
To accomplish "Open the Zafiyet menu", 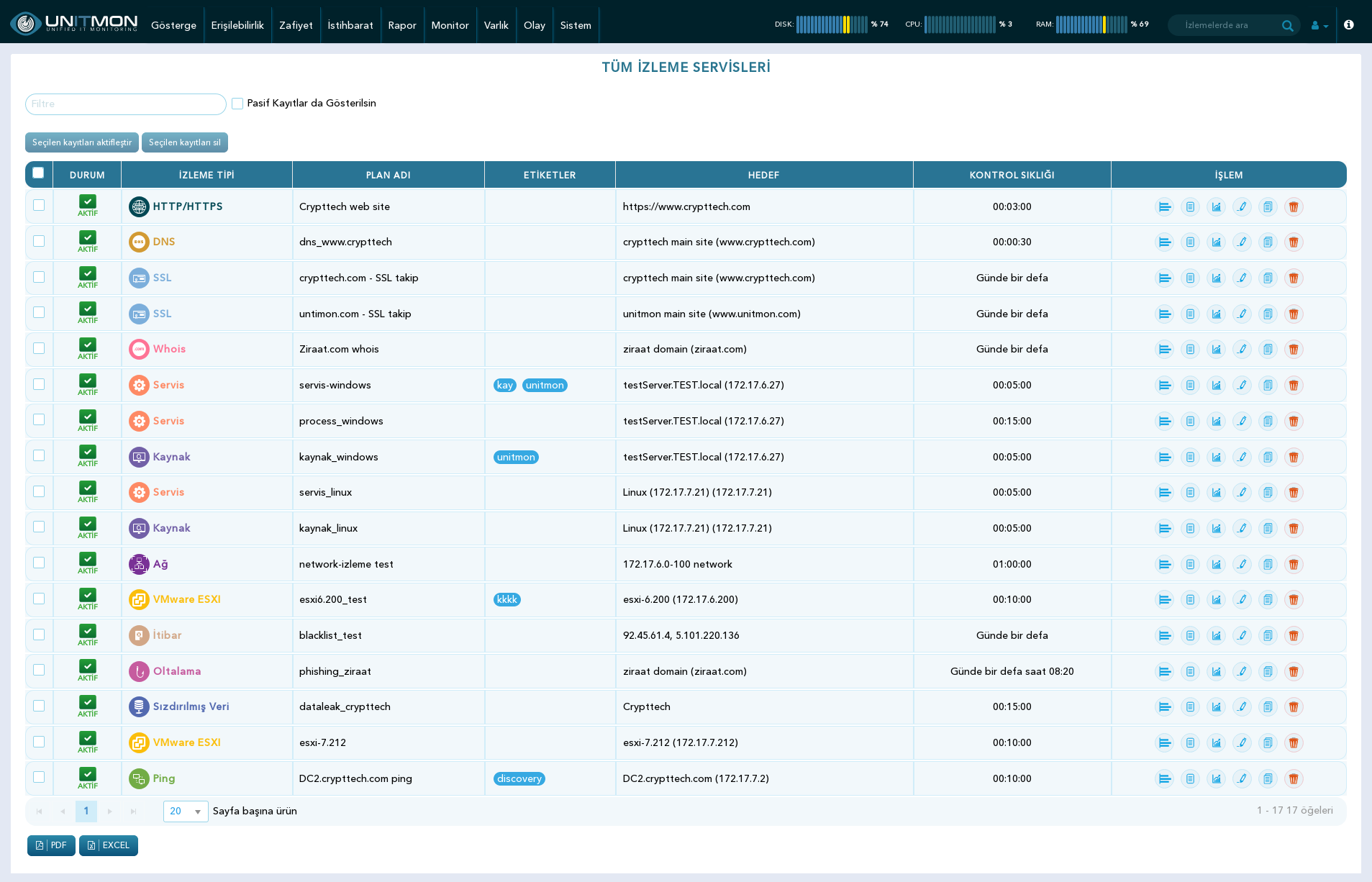I will click(x=296, y=25).
